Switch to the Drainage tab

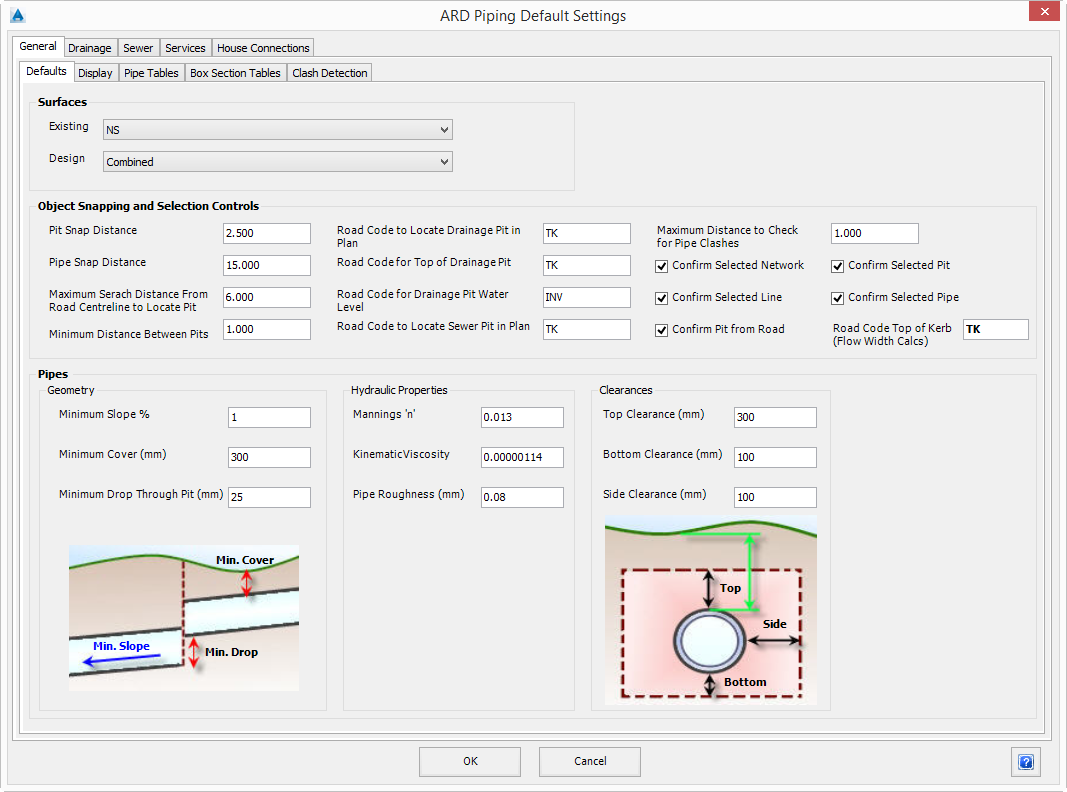90,48
